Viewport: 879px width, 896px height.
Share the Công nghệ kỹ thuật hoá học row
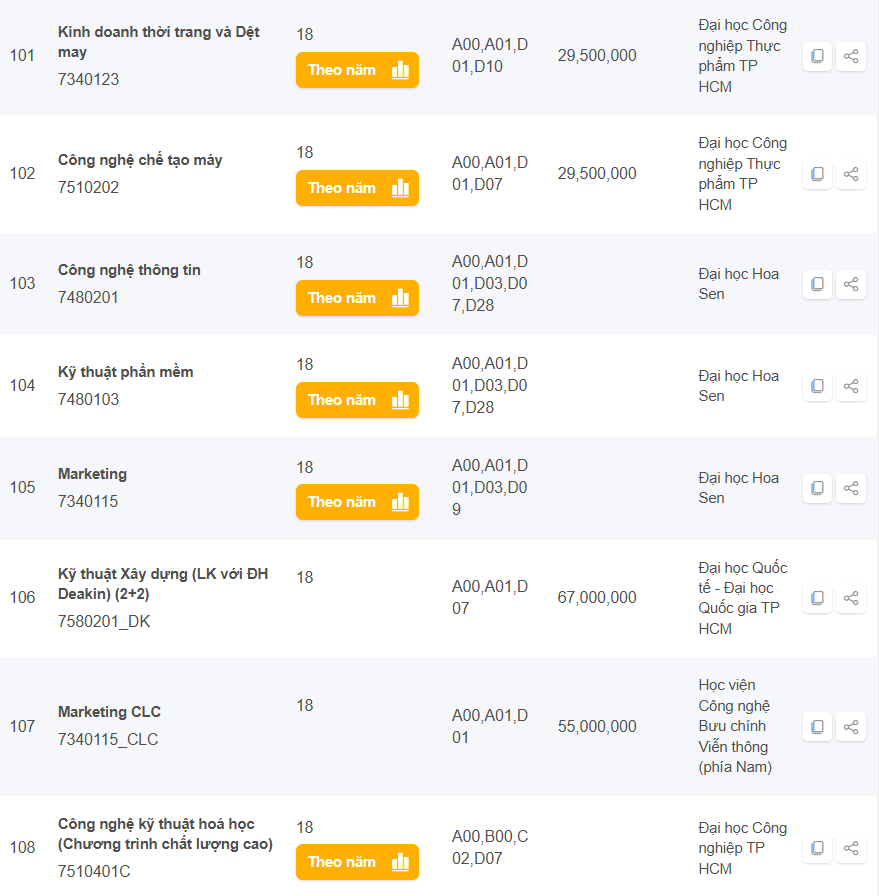pos(851,848)
